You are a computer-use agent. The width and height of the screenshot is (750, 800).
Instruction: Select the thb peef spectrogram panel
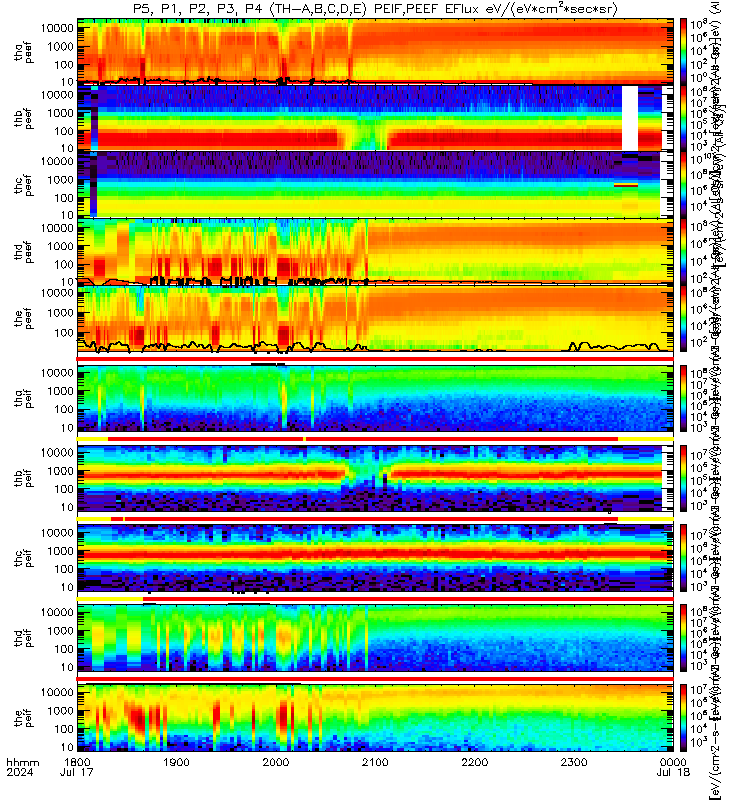(375, 117)
